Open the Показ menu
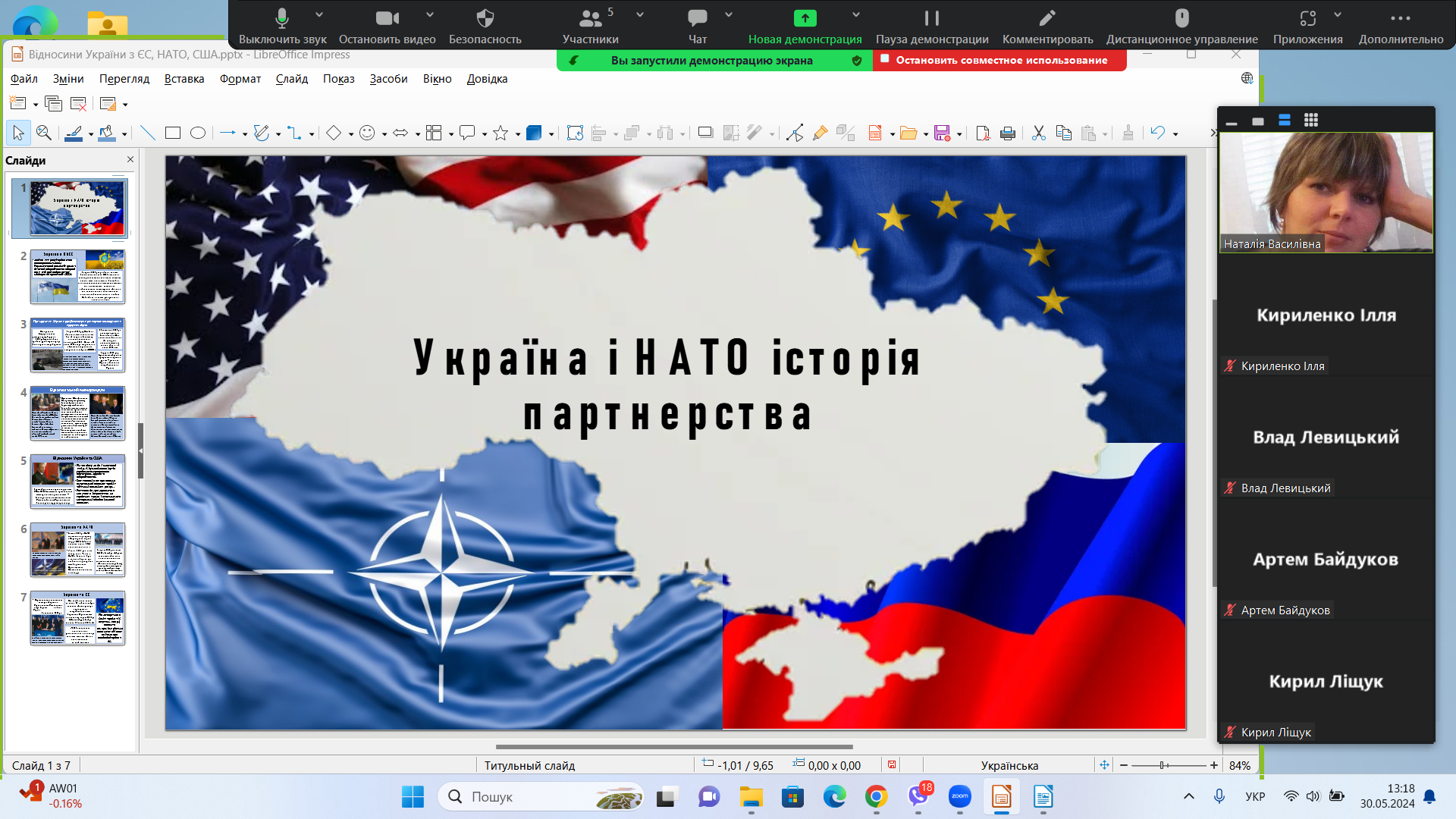The image size is (1456, 819). tap(339, 79)
